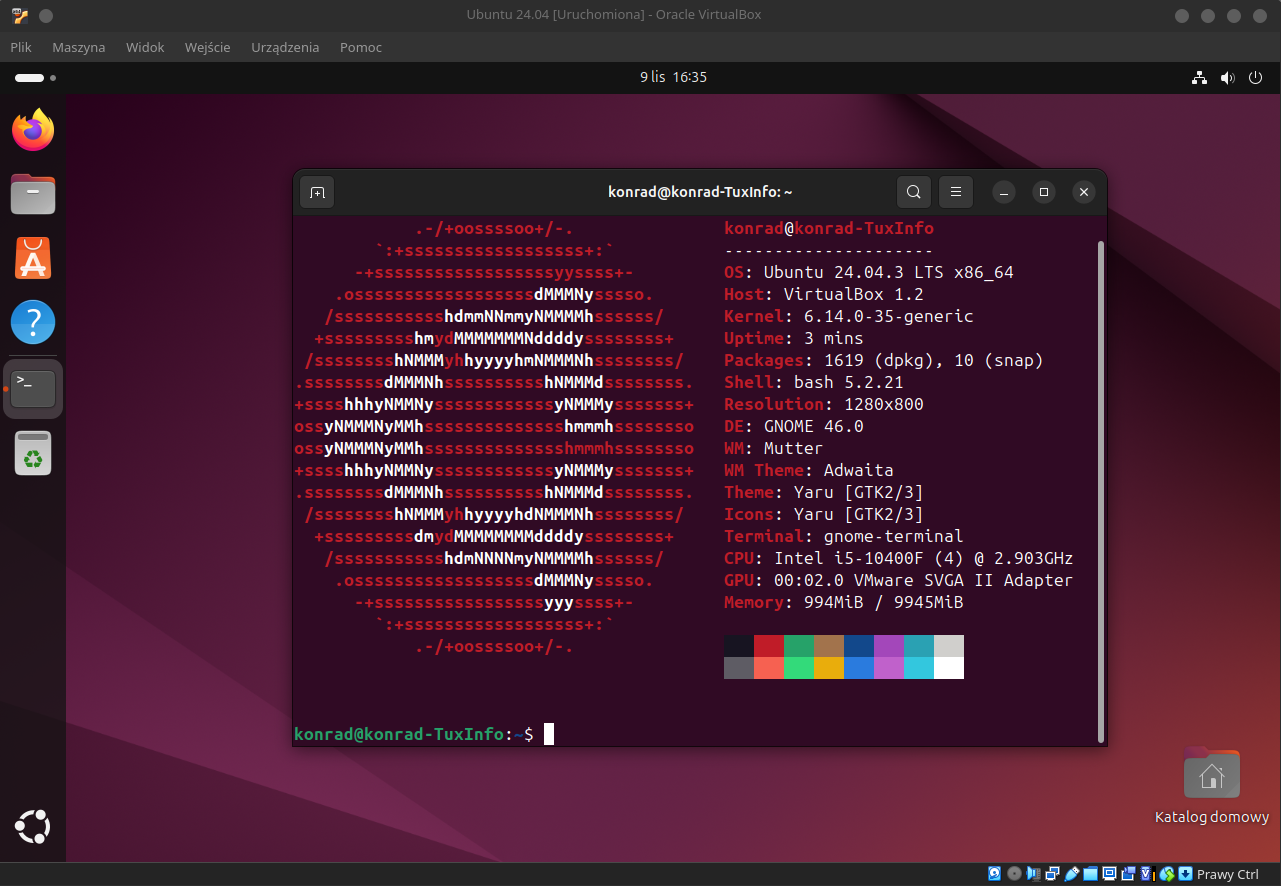Click the Host: VirtualBox 1.2 line
The width and height of the screenshot is (1281, 886).
click(x=824, y=294)
